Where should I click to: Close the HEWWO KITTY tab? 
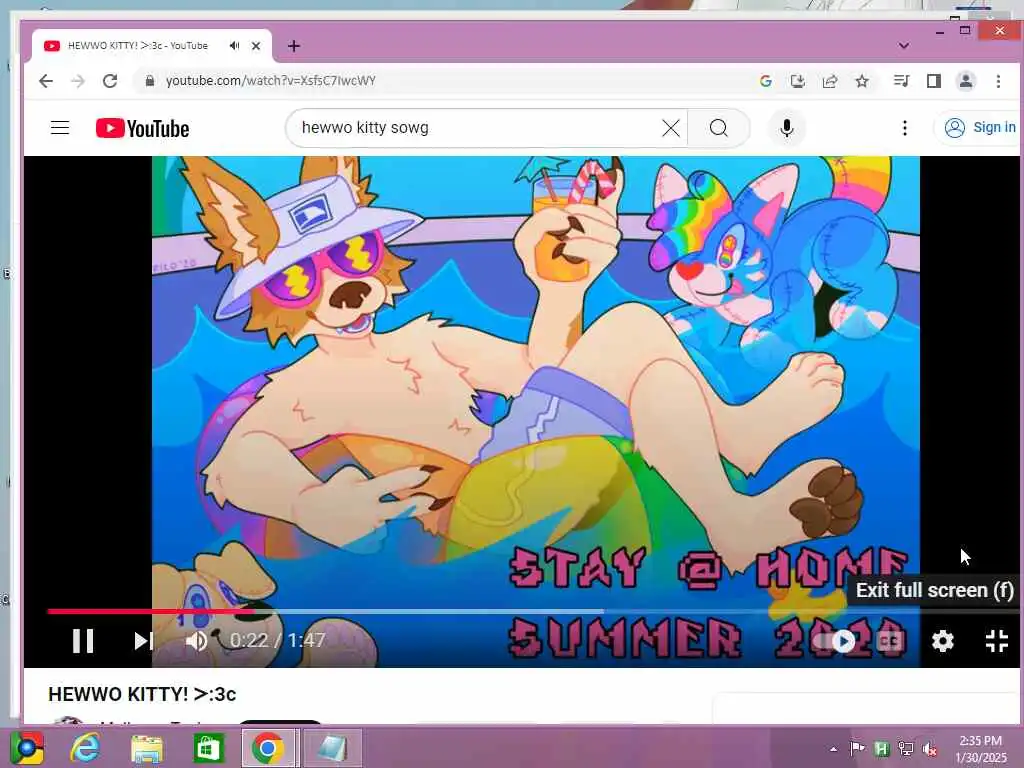click(256, 46)
